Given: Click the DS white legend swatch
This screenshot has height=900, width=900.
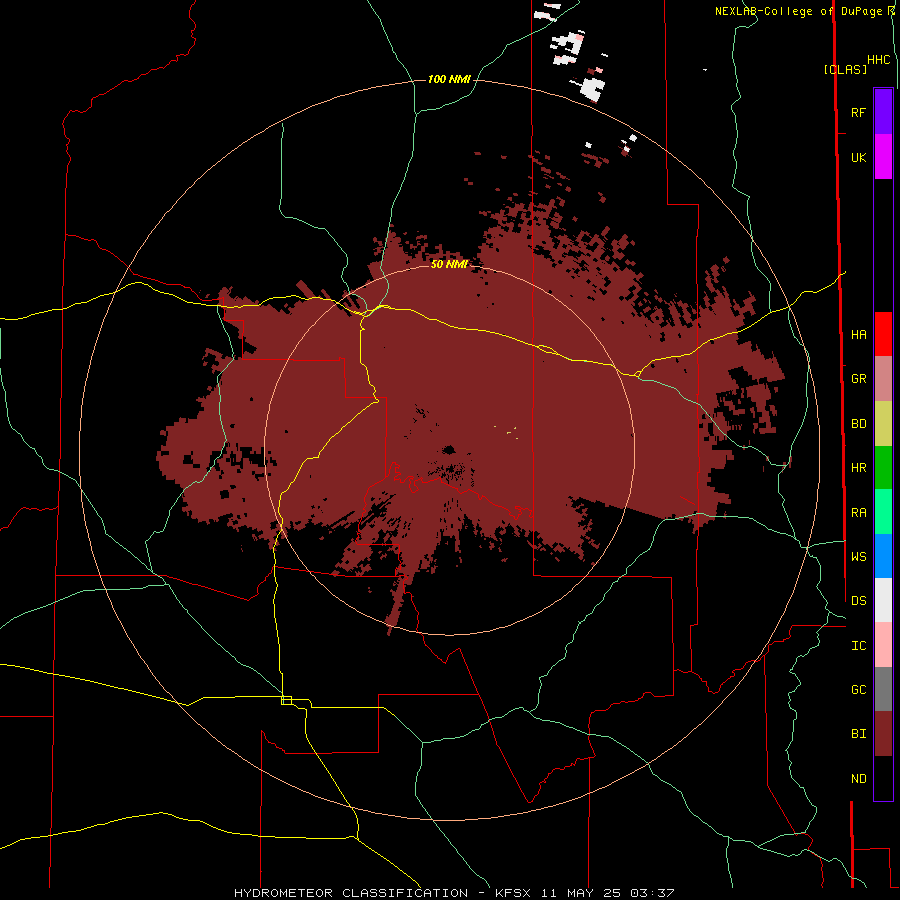Looking at the screenshot, I should point(883,600).
